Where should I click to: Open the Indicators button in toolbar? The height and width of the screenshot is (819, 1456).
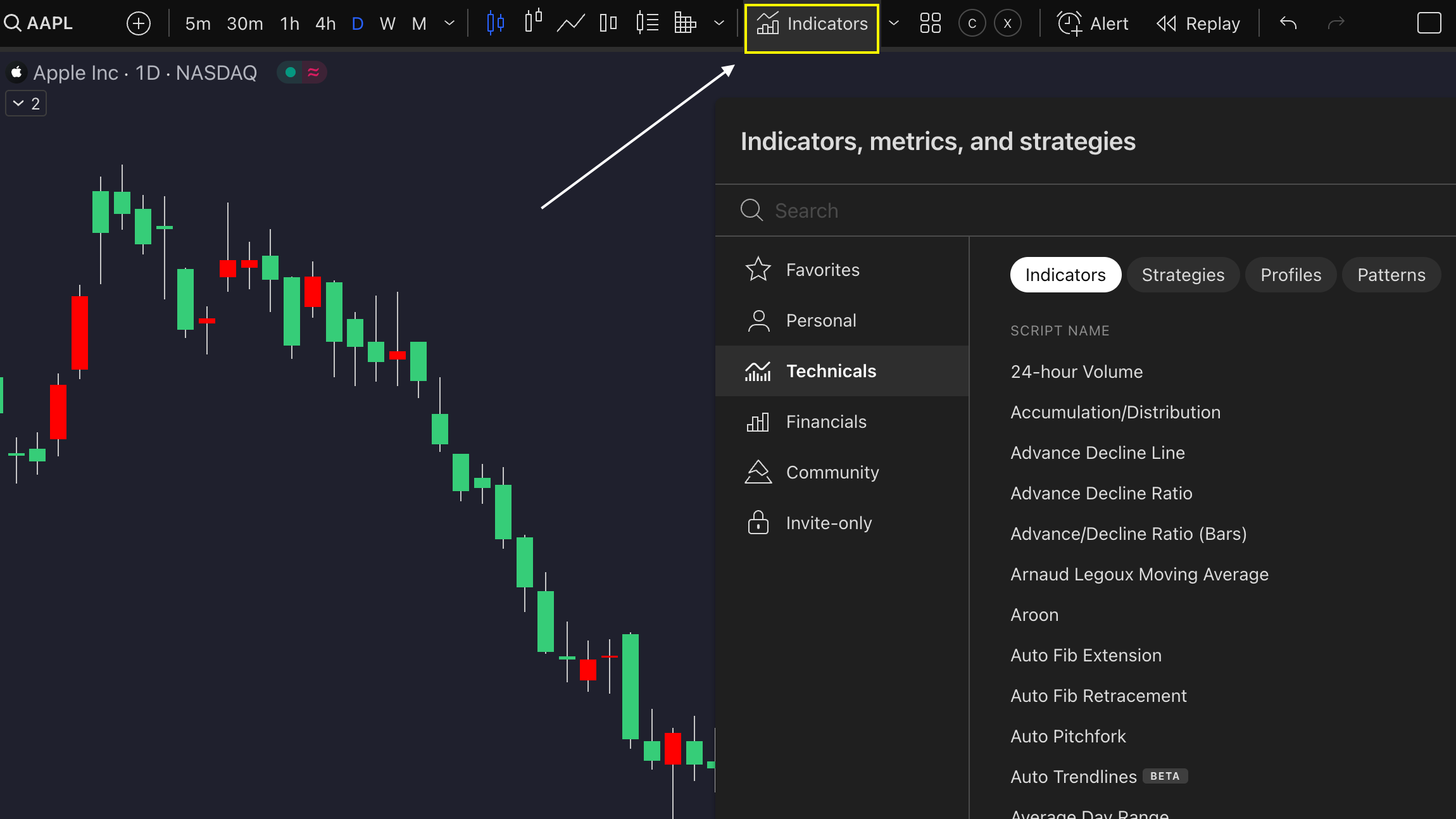[812, 24]
